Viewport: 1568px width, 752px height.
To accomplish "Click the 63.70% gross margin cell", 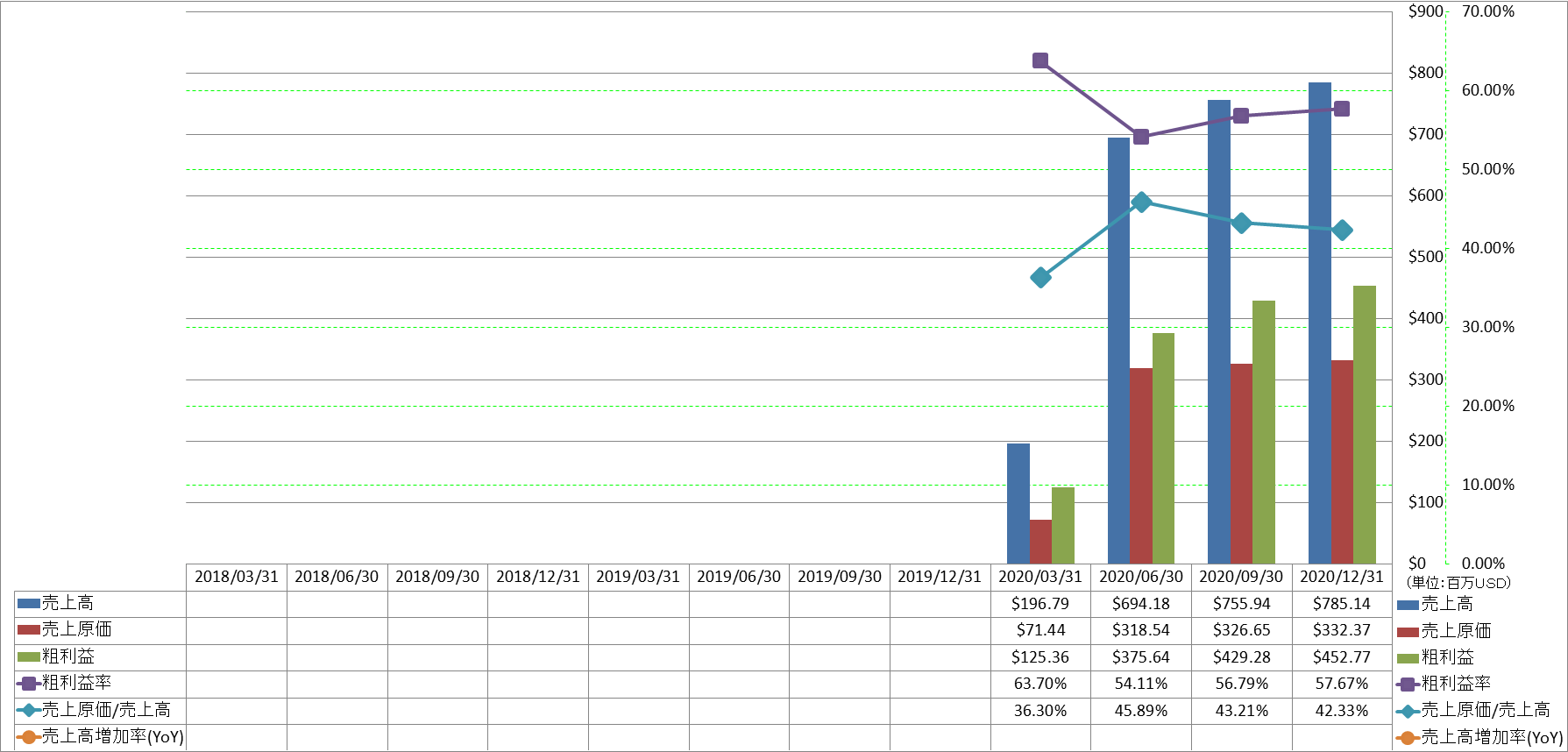I will pos(1040,684).
